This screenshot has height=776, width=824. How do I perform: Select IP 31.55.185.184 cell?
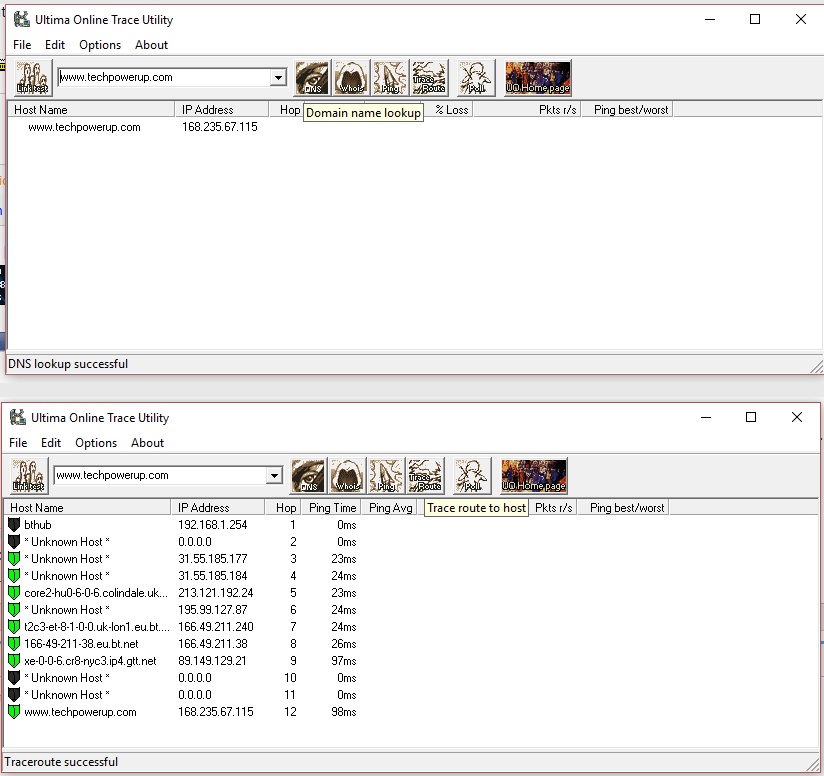point(212,576)
